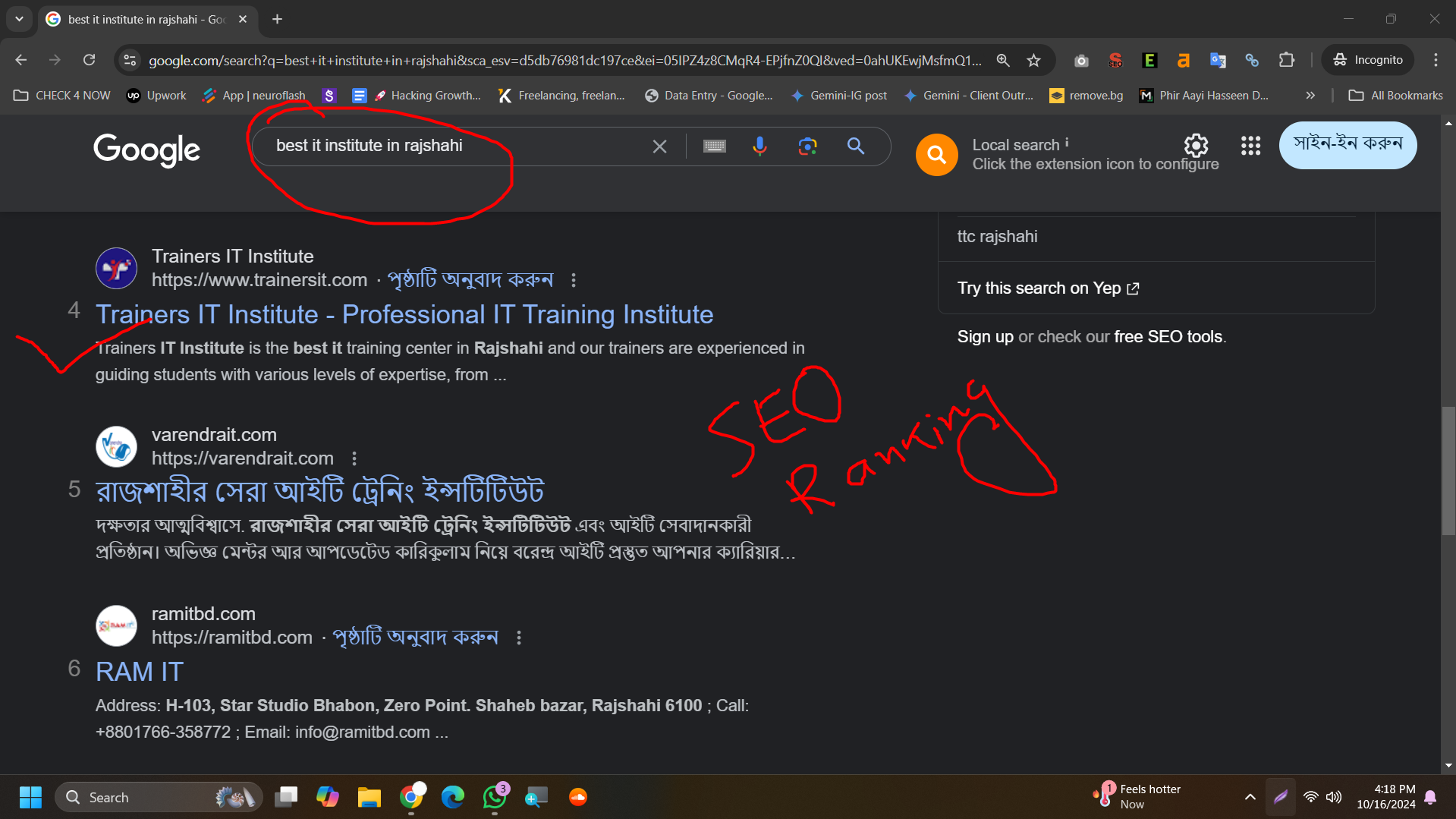Open the link chain extension icon
Viewport: 1456px width, 819px height.
tap(1252, 60)
